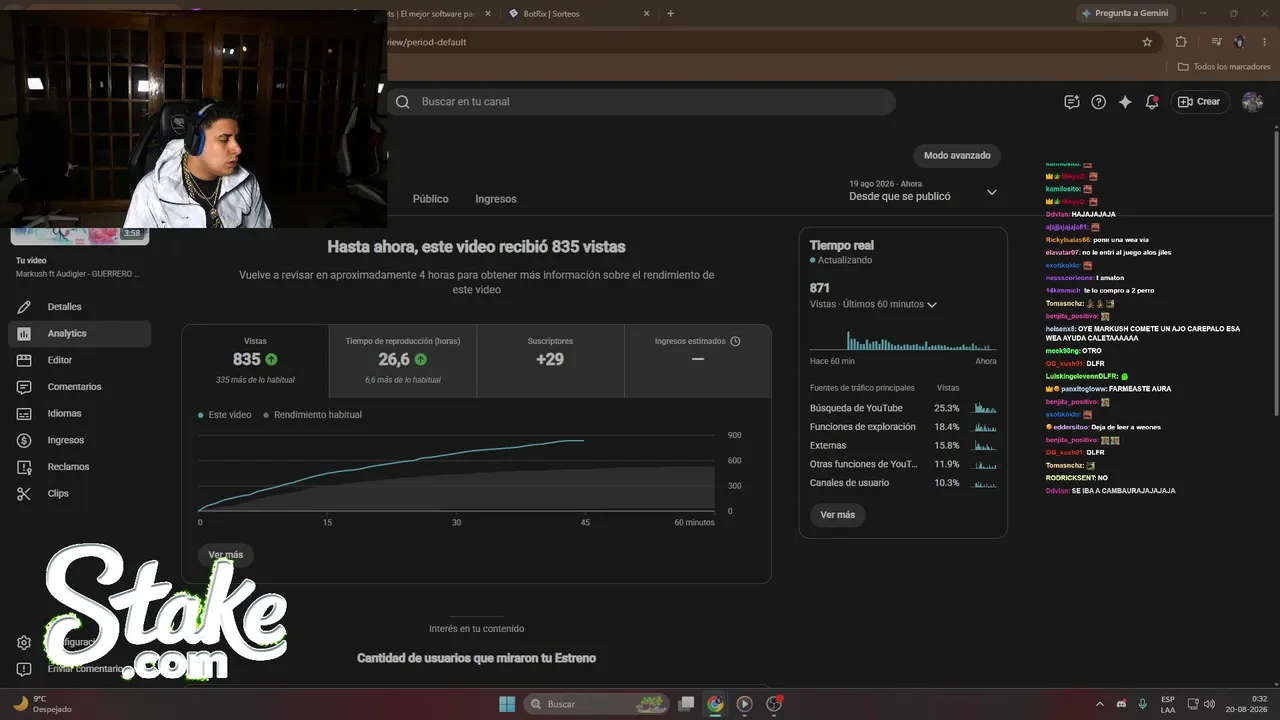Show hidden tray icons chevron

1100,704
